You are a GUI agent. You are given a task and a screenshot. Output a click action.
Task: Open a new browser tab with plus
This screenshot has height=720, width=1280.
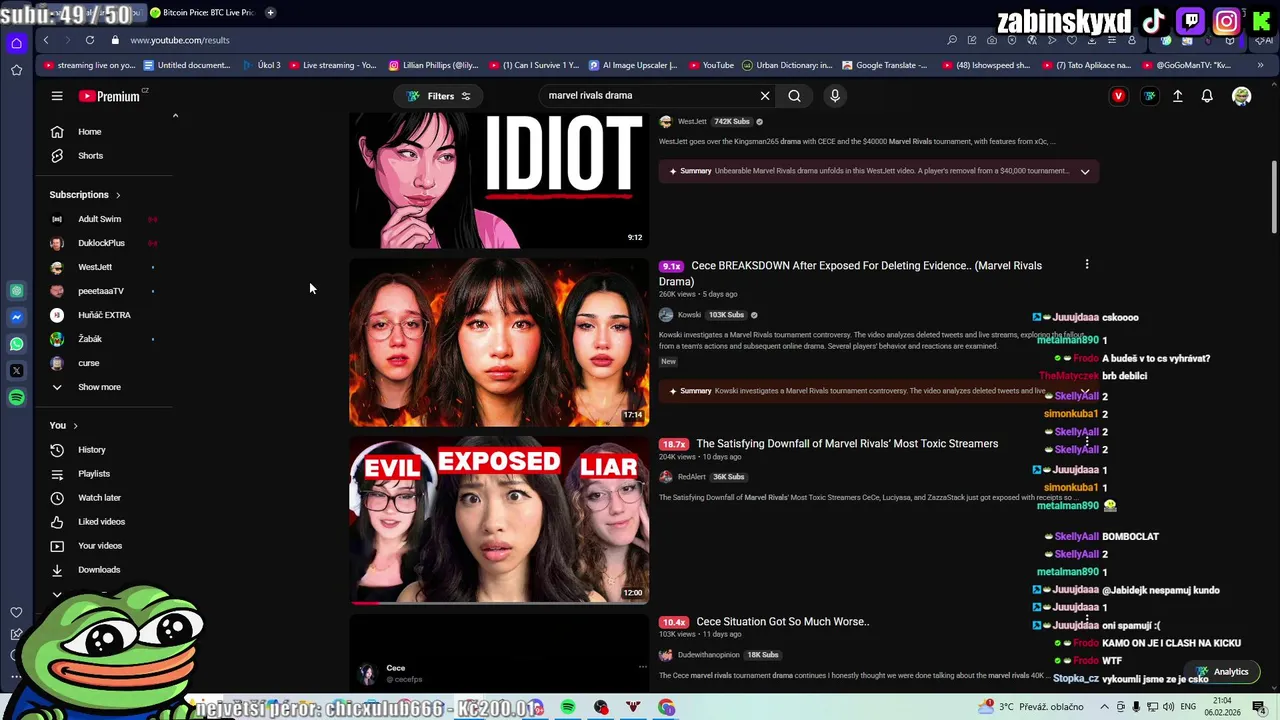(x=270, y=13)
